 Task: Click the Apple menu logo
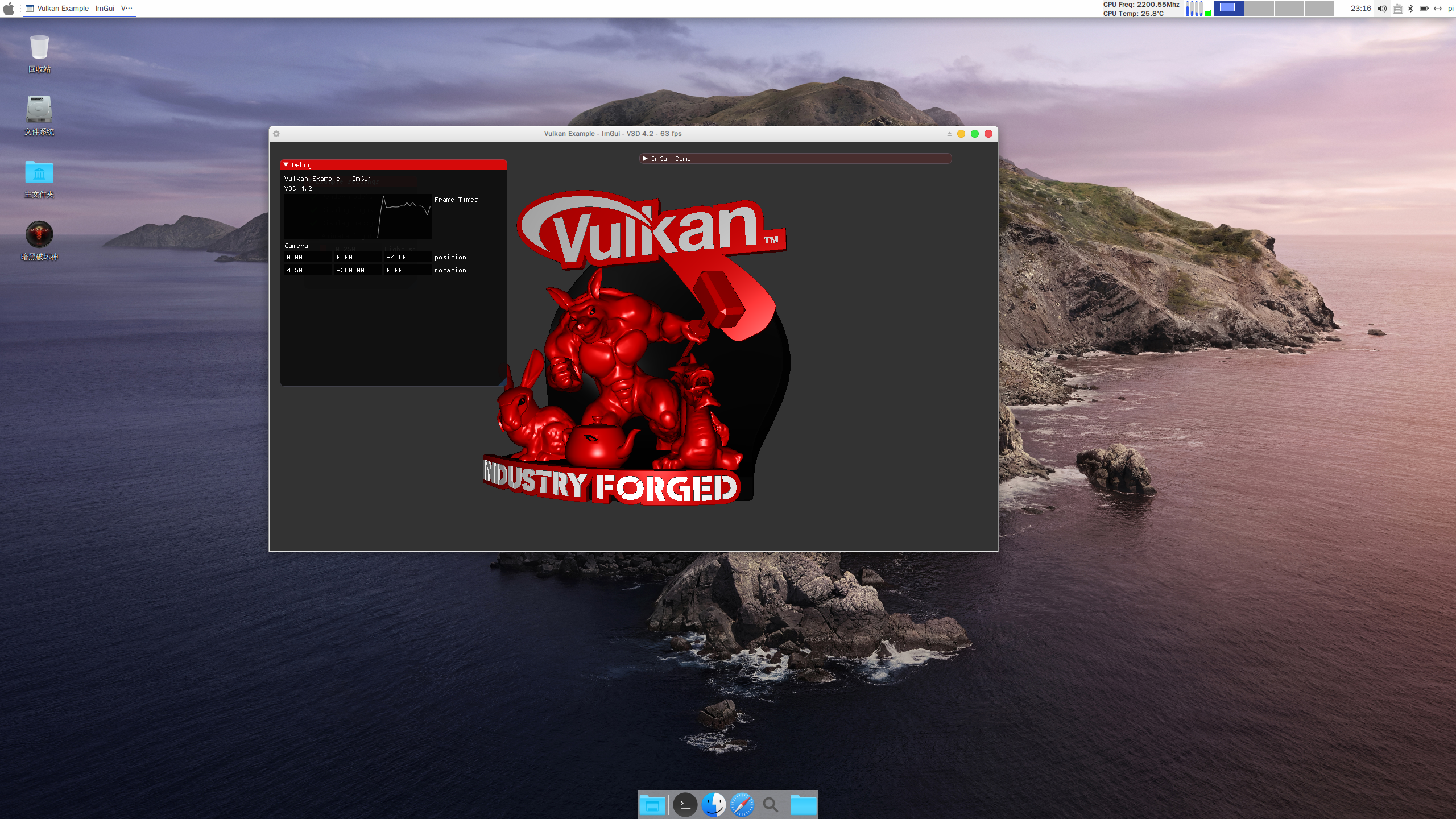tap(9, 9)
